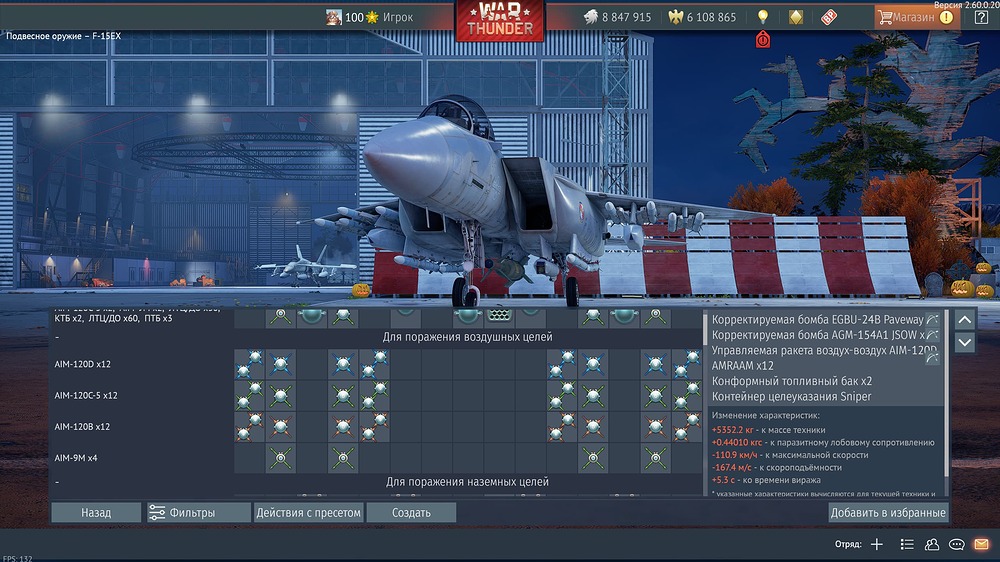Select rightmost cell in AIM-120B x12 row
The width and height of the screenshot is (1000, 562).
click(686, 427)
